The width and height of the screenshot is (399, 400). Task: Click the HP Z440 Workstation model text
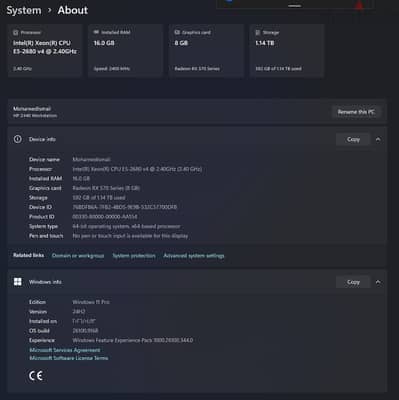tap(35, 116)
